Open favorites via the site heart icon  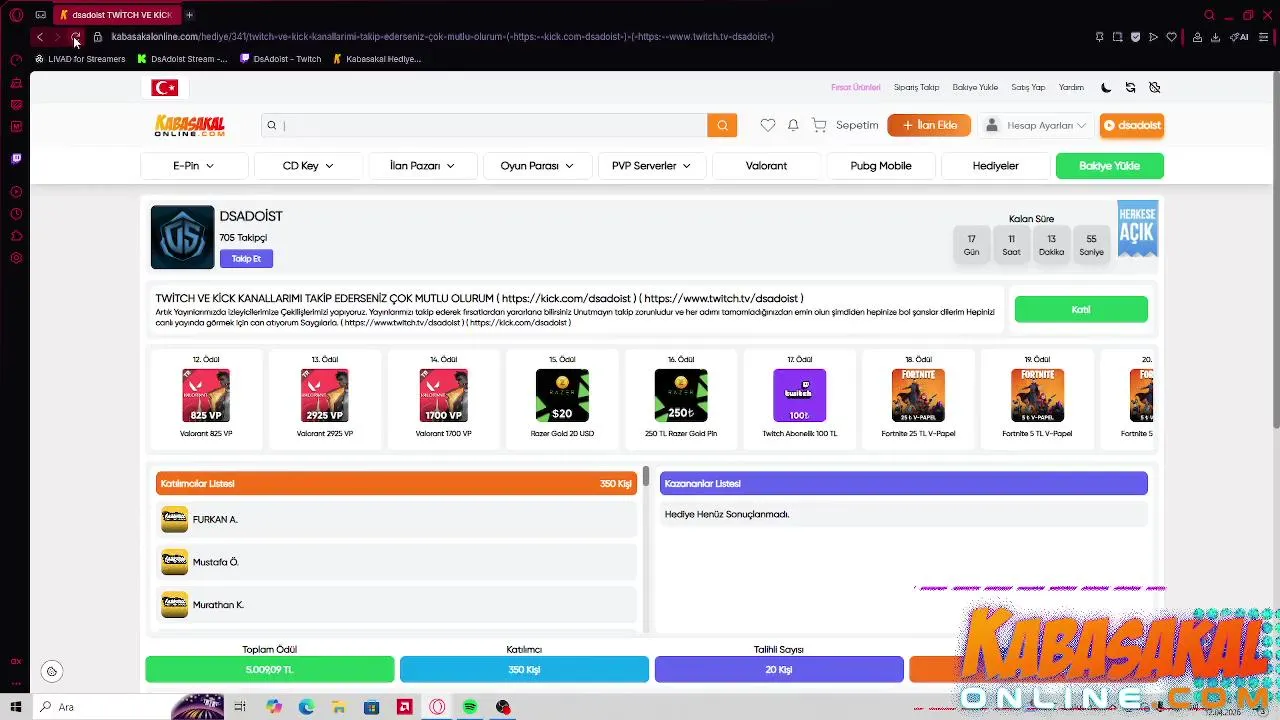pyautogui.click(x=767, y=125)
